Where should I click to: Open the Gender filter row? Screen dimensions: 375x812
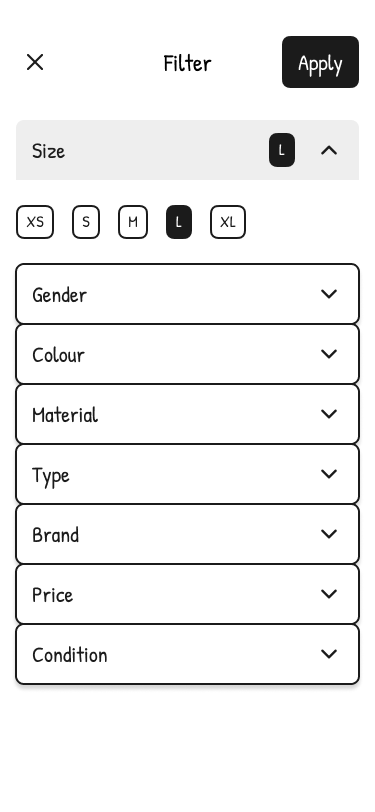pos(188,294)
